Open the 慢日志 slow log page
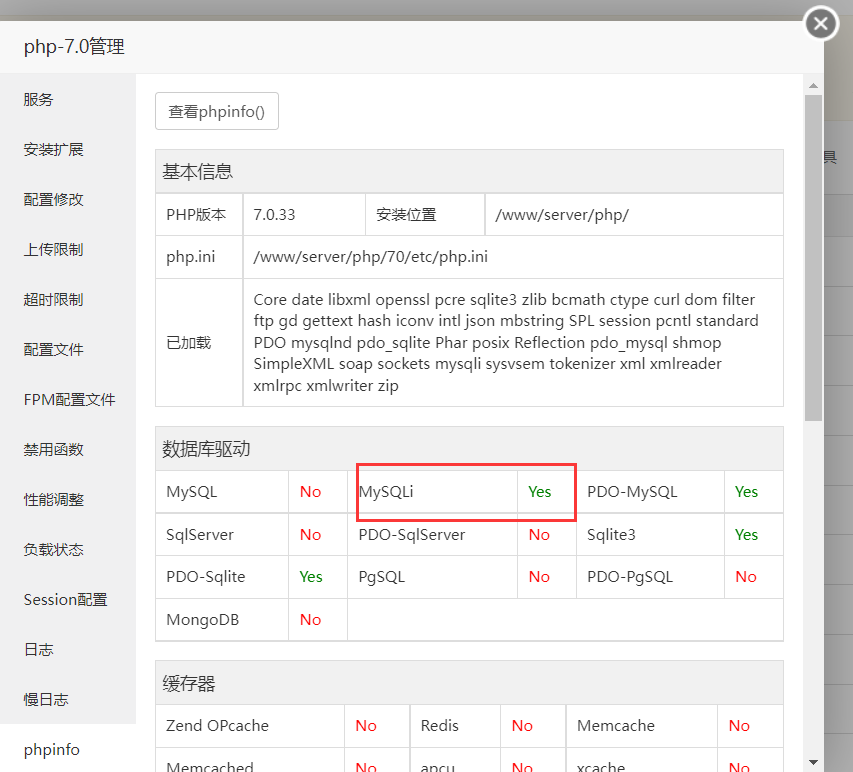 (x=46, y=700)
